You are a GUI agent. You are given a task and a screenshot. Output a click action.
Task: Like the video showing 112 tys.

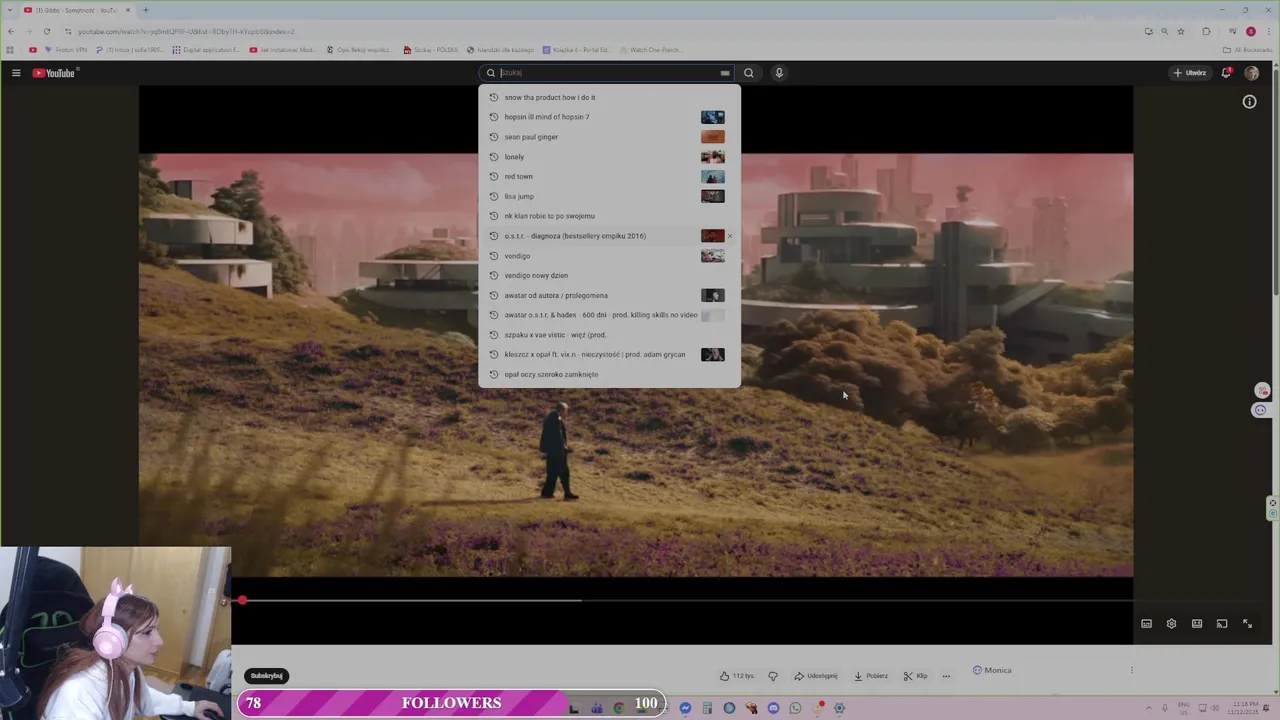737,676
